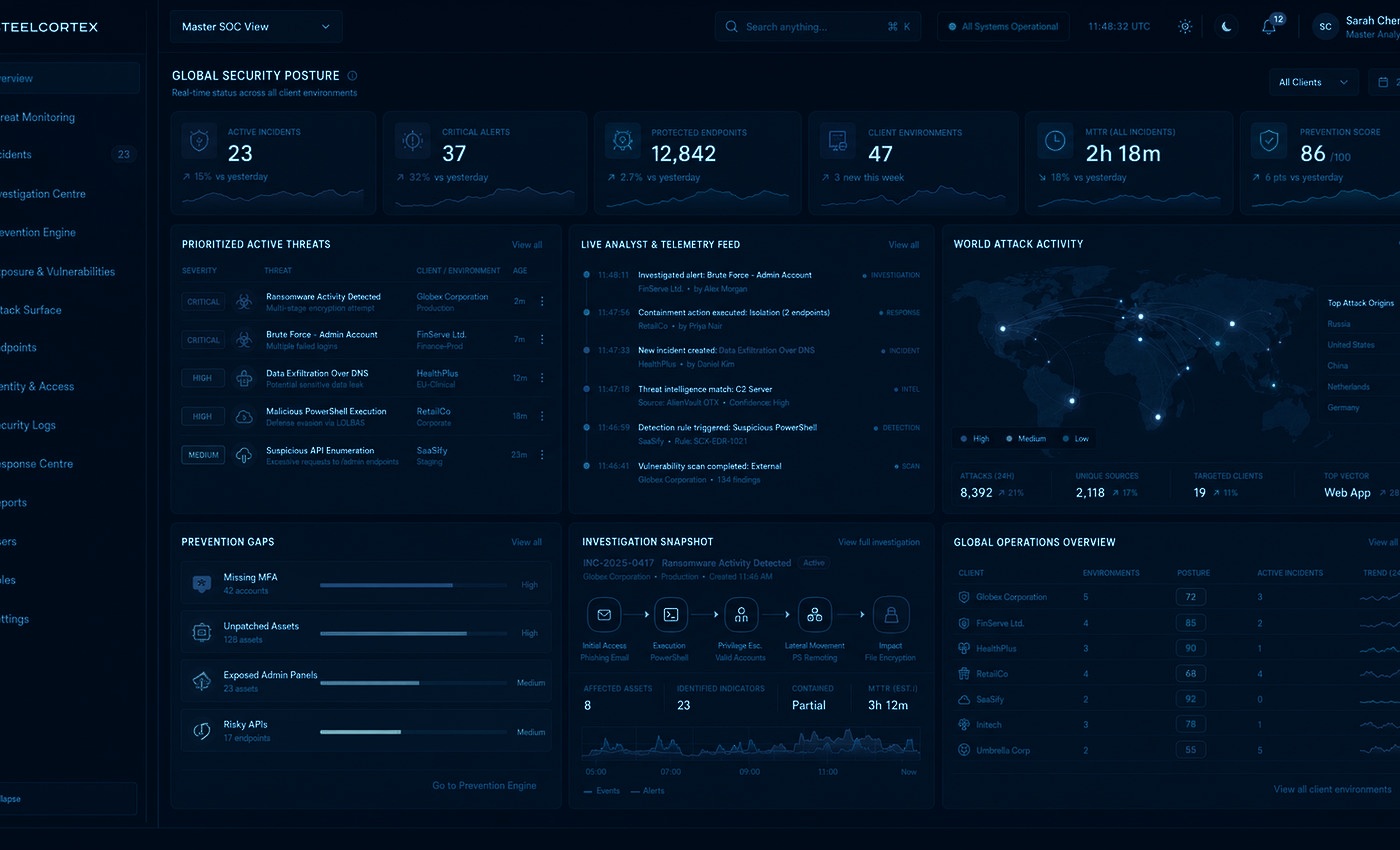Toggle the Alerts series in chart legend

point(648,791)
